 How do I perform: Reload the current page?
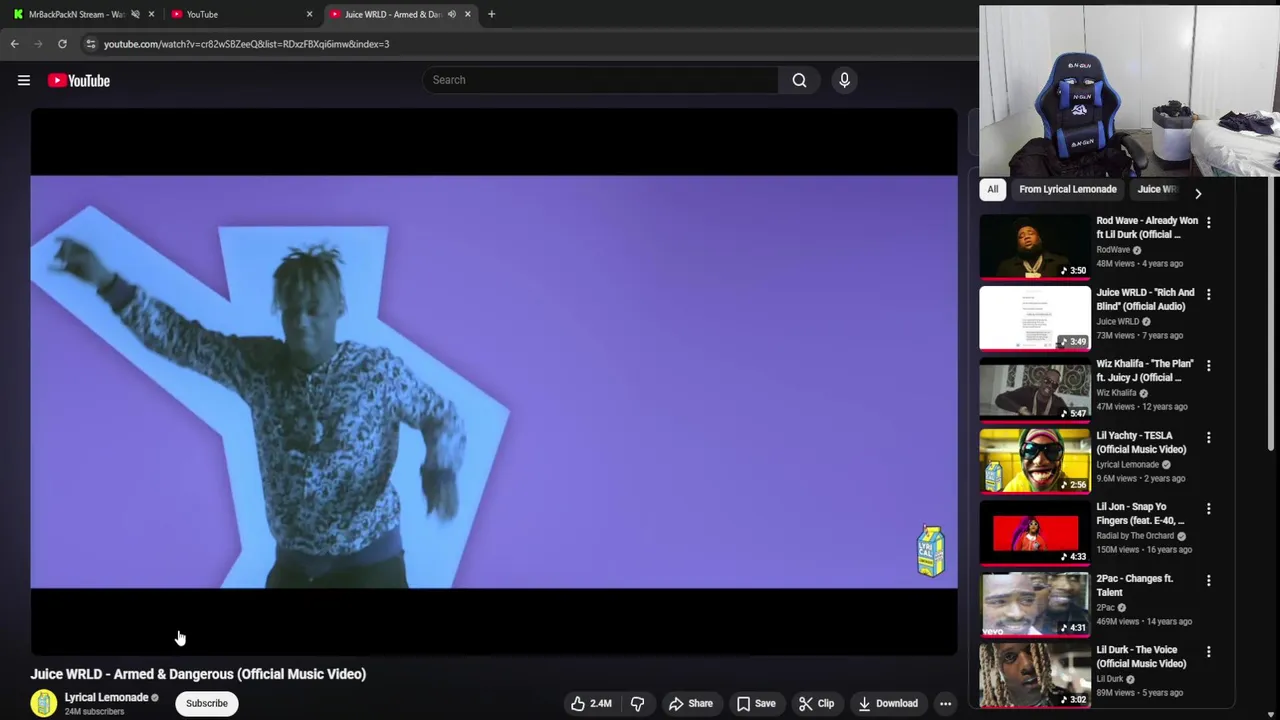pyautogui.click(x=62, y=44)
